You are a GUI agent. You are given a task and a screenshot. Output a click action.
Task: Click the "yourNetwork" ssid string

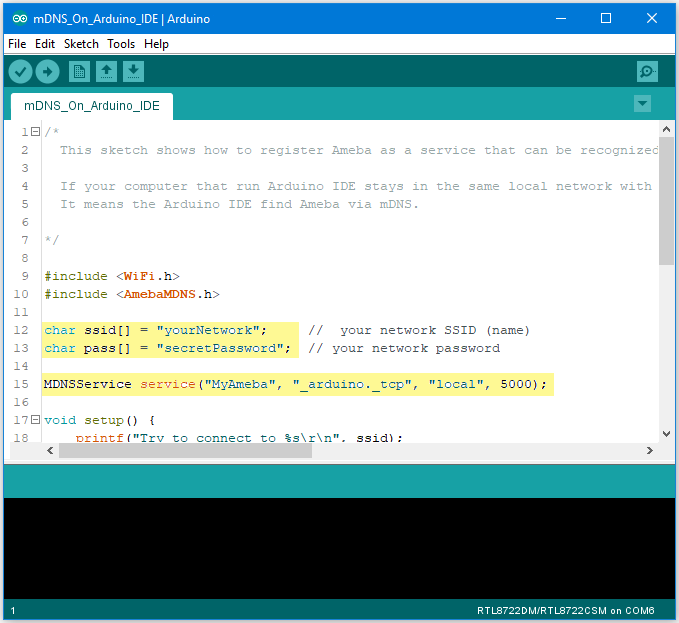(208, 330)
